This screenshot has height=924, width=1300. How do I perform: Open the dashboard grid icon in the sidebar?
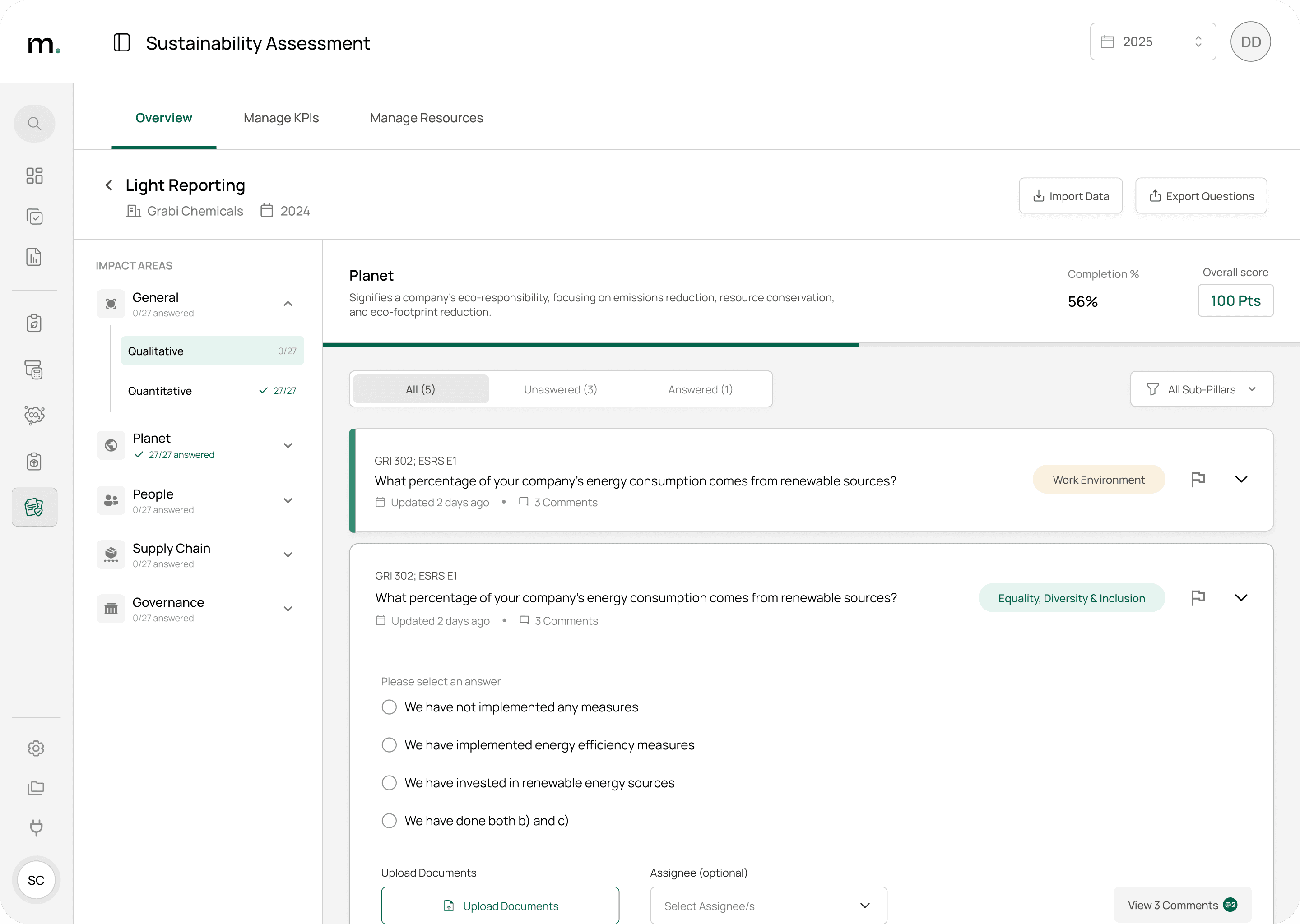(34, 175)
